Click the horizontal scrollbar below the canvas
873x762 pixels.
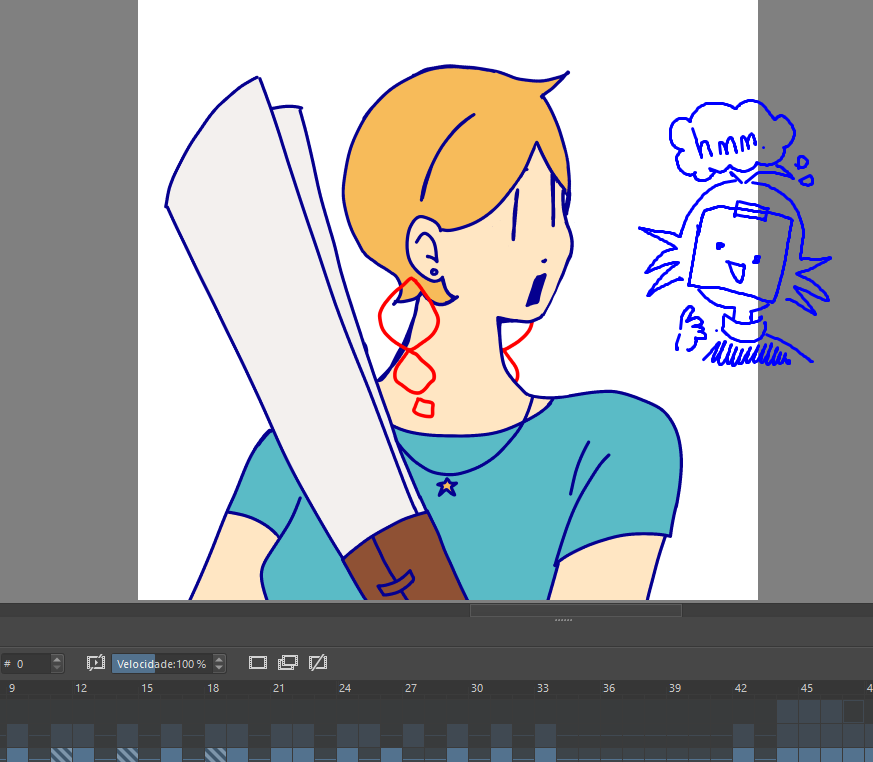click(576, 611)
